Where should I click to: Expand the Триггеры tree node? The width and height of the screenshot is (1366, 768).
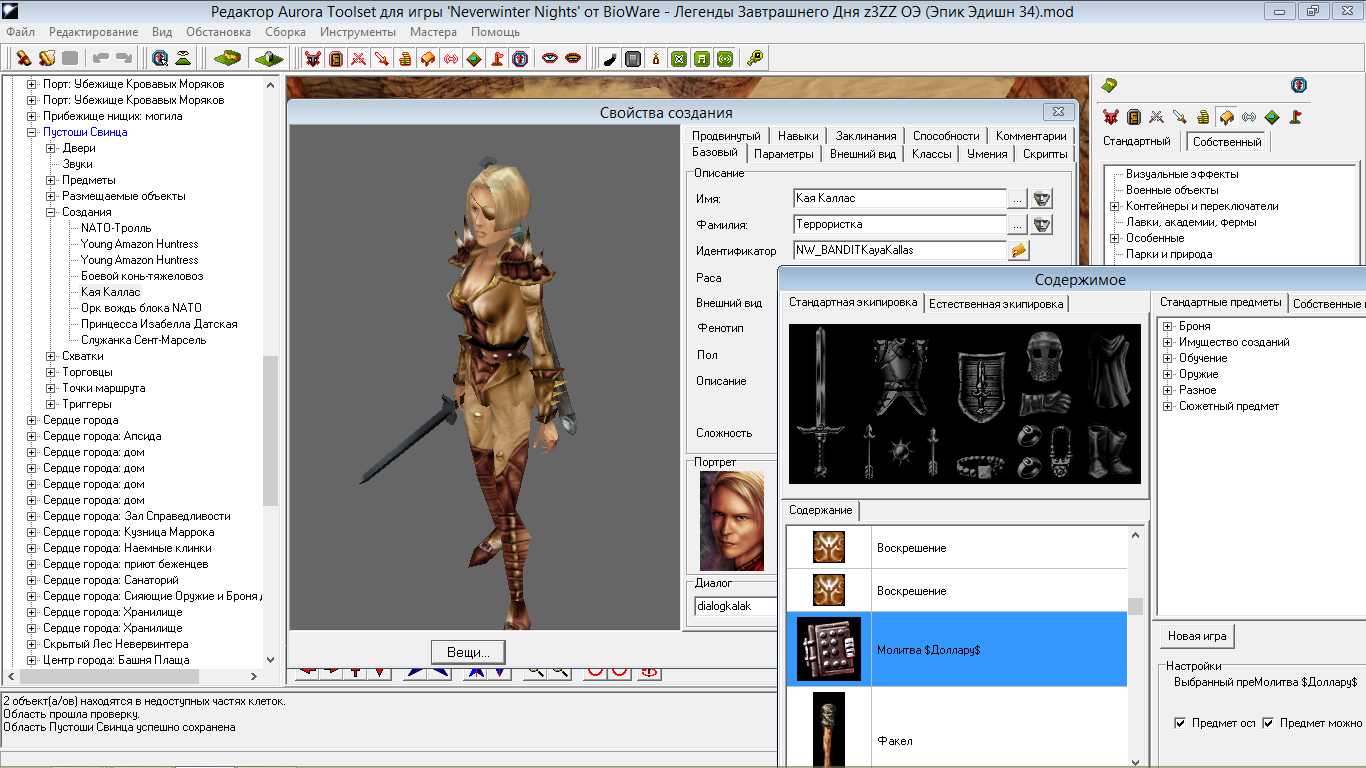click(51, 404)
